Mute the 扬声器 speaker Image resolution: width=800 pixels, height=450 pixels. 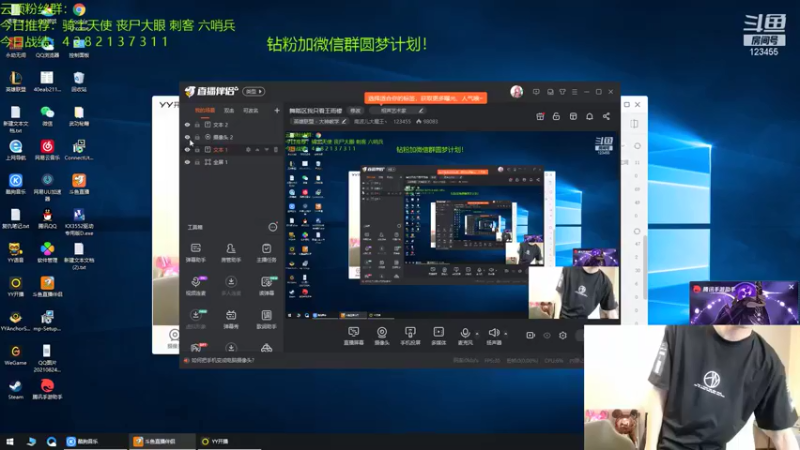pyautogui.click(x=493, y=336)
